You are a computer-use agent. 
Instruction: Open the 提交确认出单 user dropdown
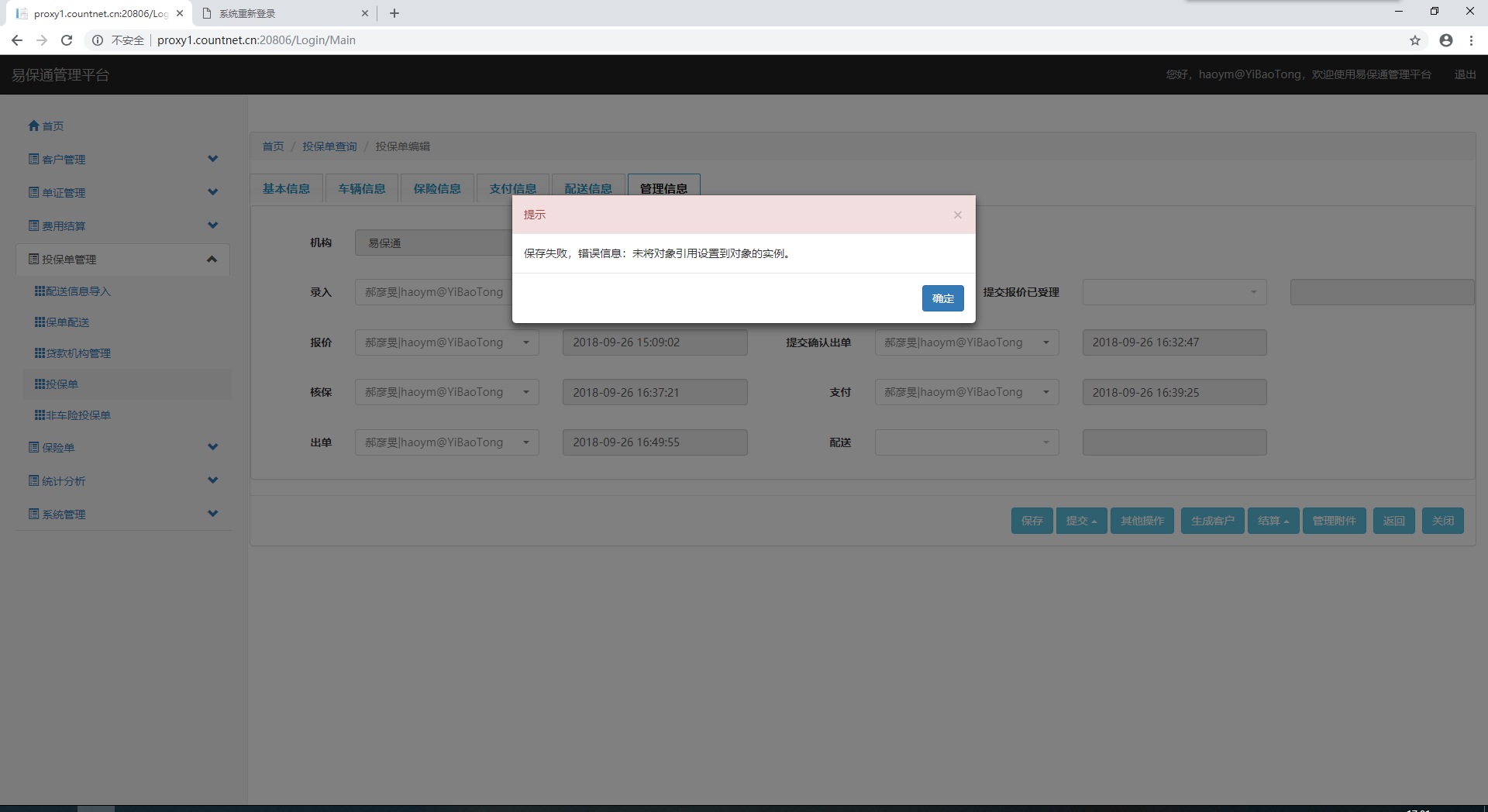click(967, 342)
